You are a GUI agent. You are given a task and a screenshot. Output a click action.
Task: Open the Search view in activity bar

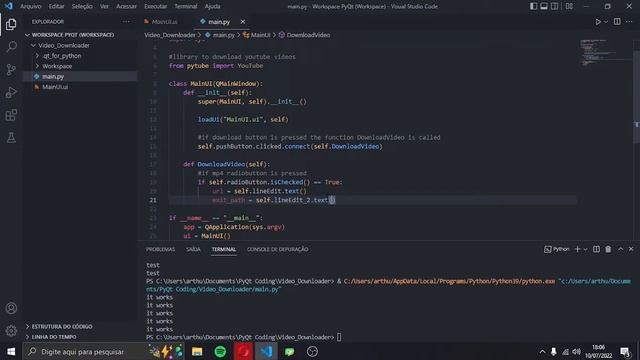11,47
